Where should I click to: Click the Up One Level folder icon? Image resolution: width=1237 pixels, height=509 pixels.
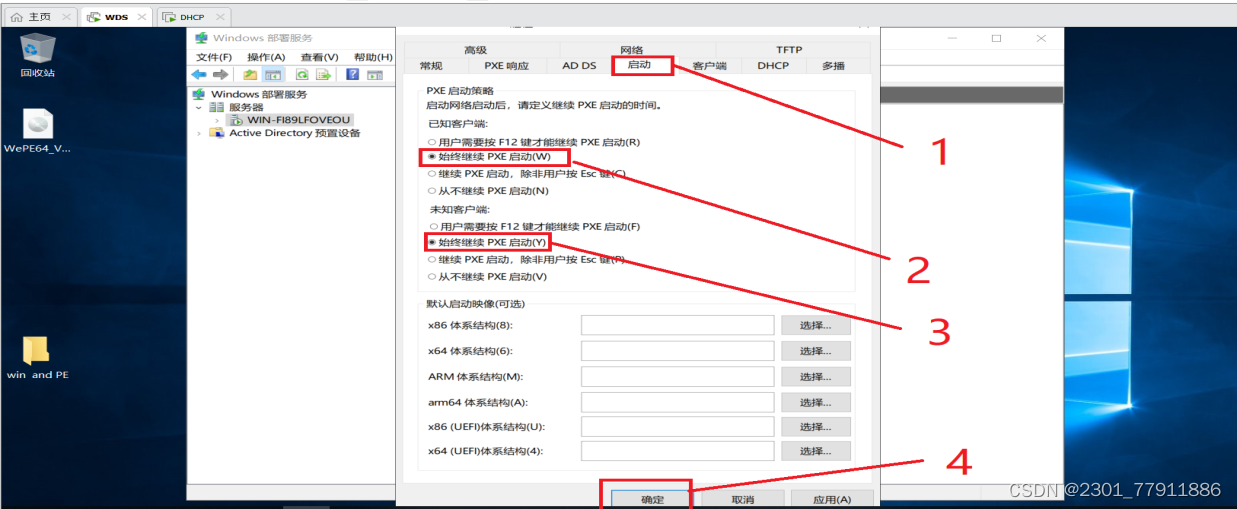tap(250, 74)
